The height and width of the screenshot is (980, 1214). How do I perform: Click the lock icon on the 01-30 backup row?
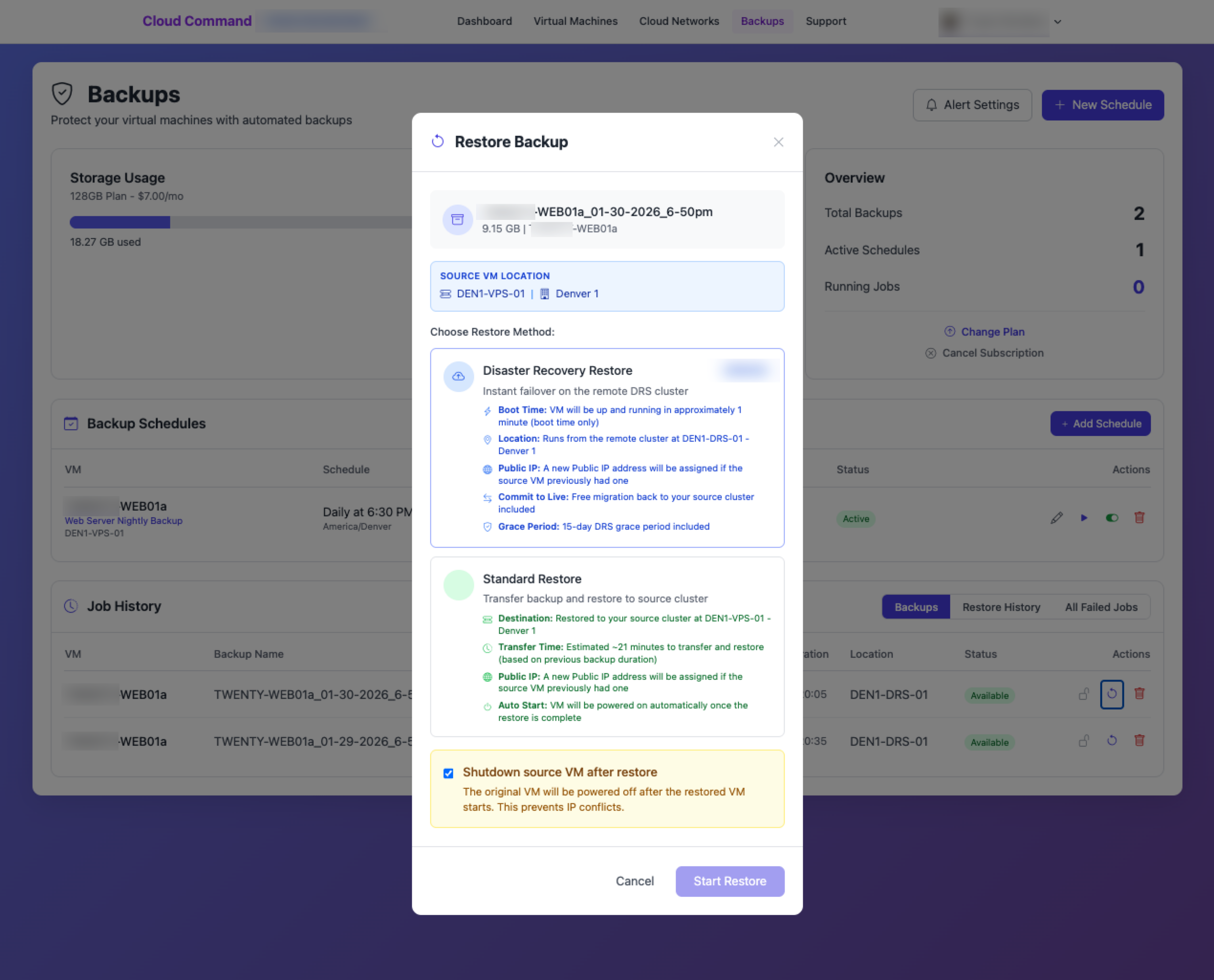[x=1084, y=694]
